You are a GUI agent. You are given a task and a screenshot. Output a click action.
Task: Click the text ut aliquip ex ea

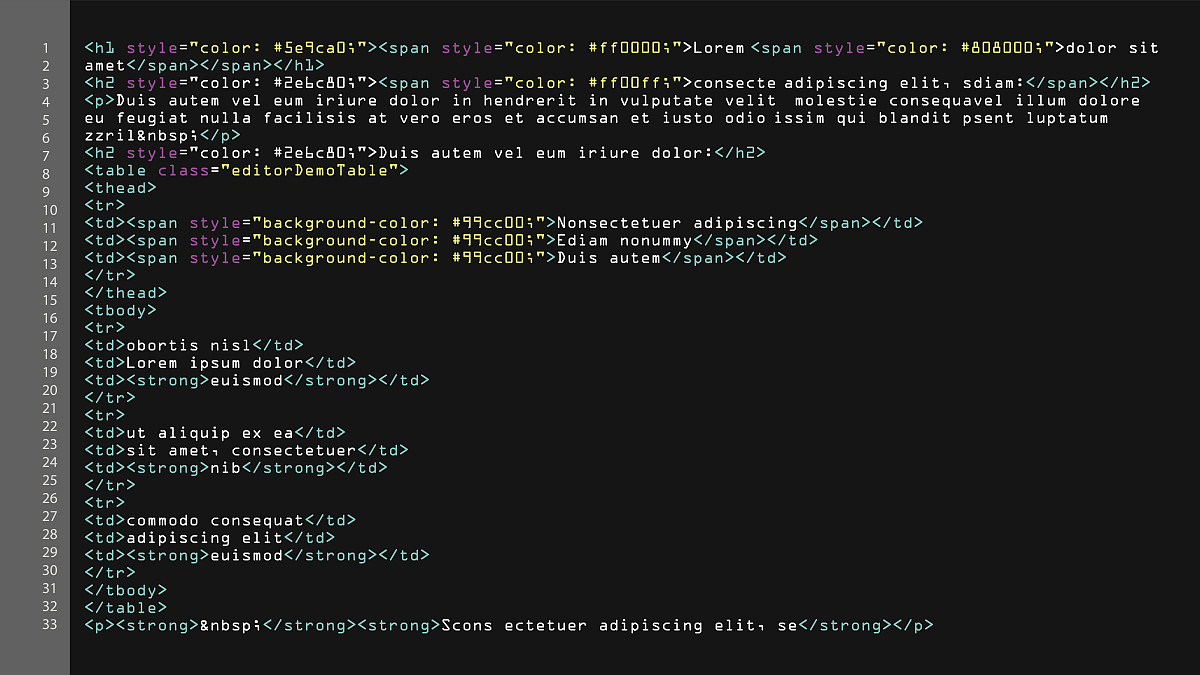[209, 432]
